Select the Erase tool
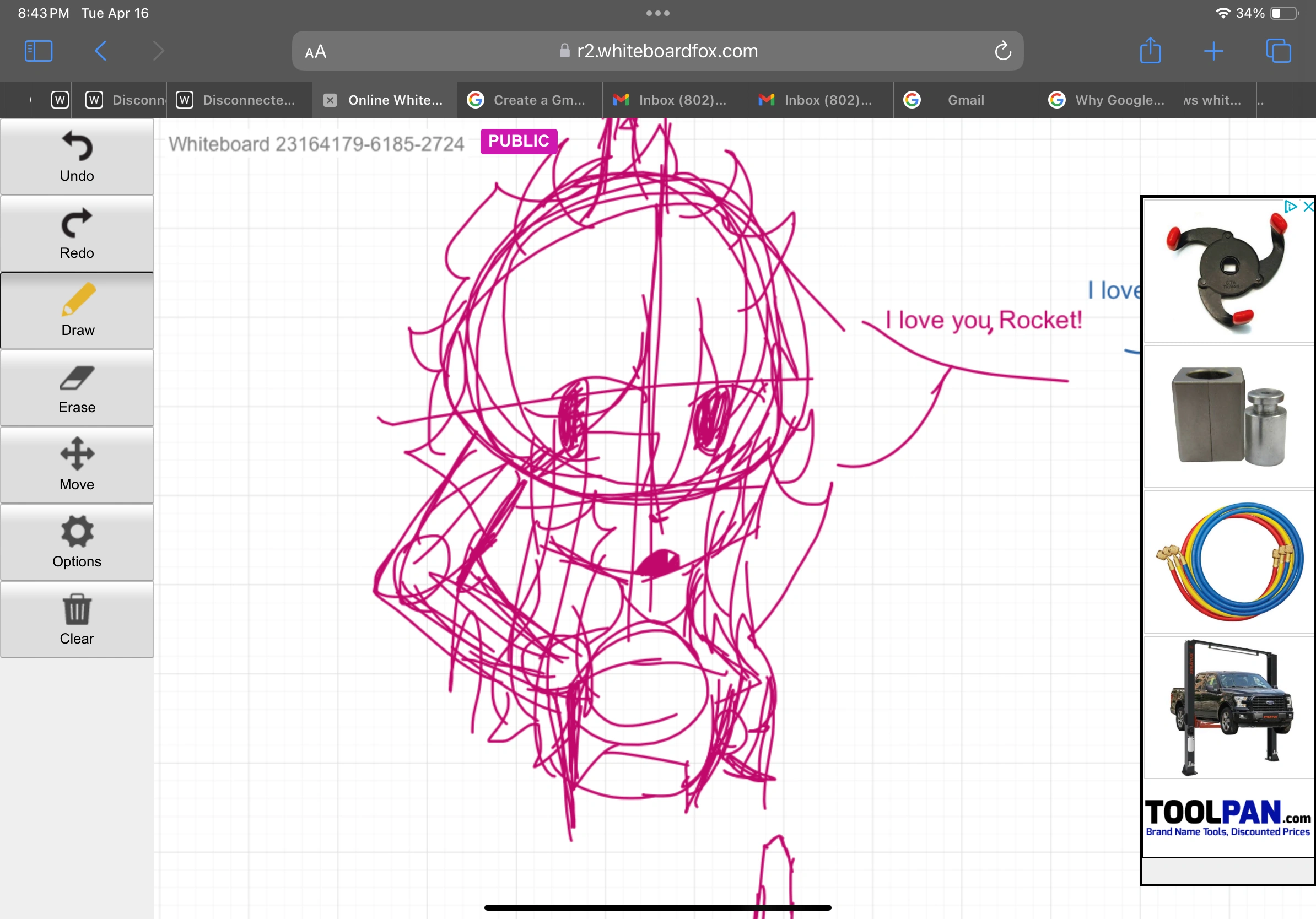Viewport: 1316px width, 919px height. [x=77, y=387]
